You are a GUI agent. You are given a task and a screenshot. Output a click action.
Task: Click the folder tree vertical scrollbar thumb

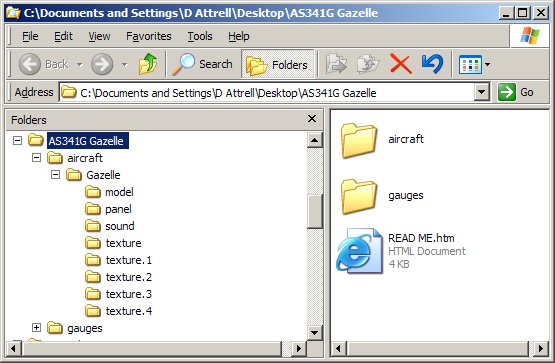click(x=315, y=211)
